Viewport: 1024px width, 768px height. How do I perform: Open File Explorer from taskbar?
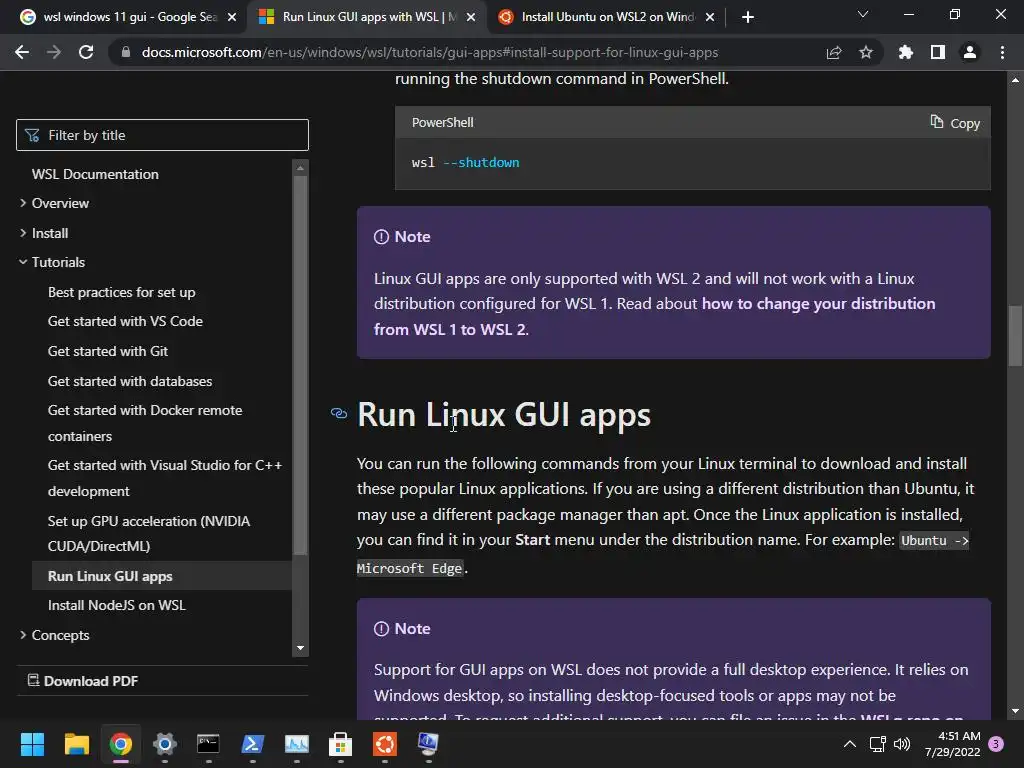76,744
